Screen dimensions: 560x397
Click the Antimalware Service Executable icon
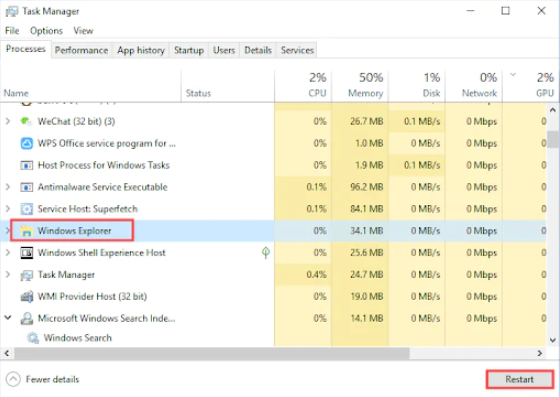click(26, 187)
